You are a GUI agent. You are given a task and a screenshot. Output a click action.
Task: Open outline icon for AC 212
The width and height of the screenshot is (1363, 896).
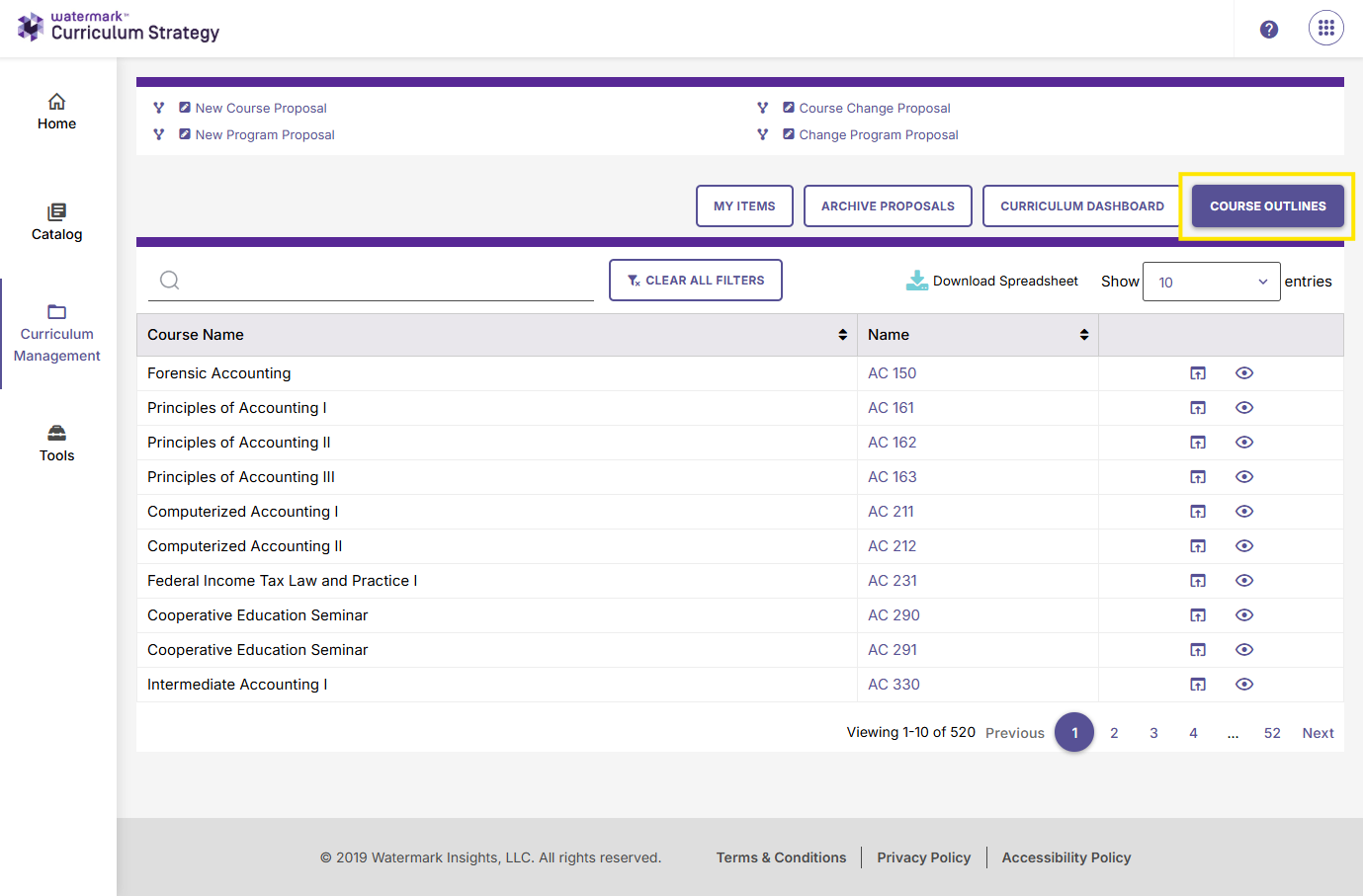point(1198,546)
